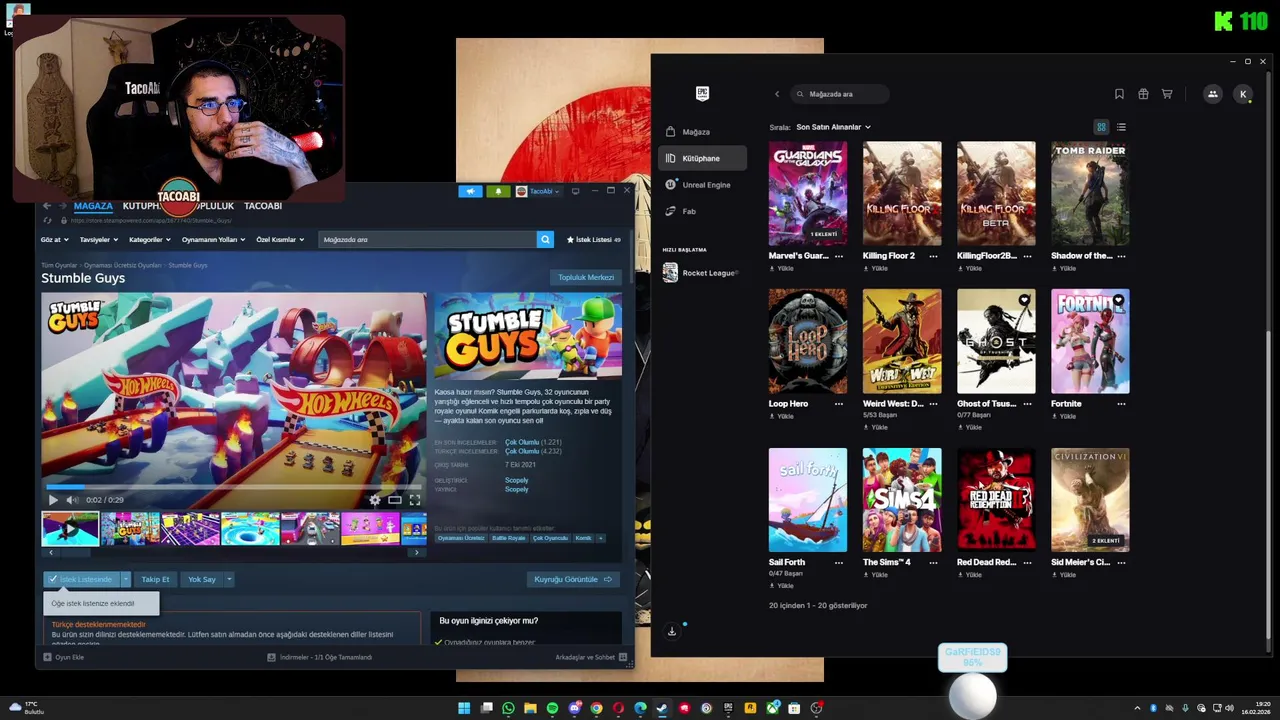Open Topluluk Merkezi for Stumble Guys
Screen dimensions: 1280x720
(x=586, y=277)
